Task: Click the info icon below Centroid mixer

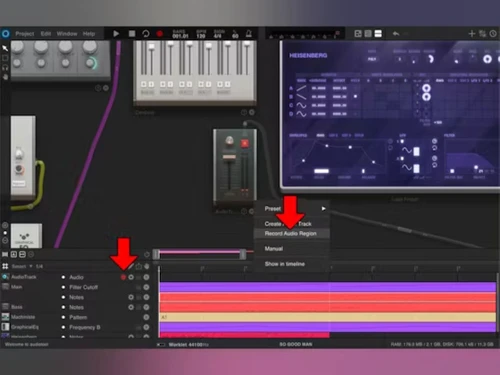Action: (x=244, y=113)
